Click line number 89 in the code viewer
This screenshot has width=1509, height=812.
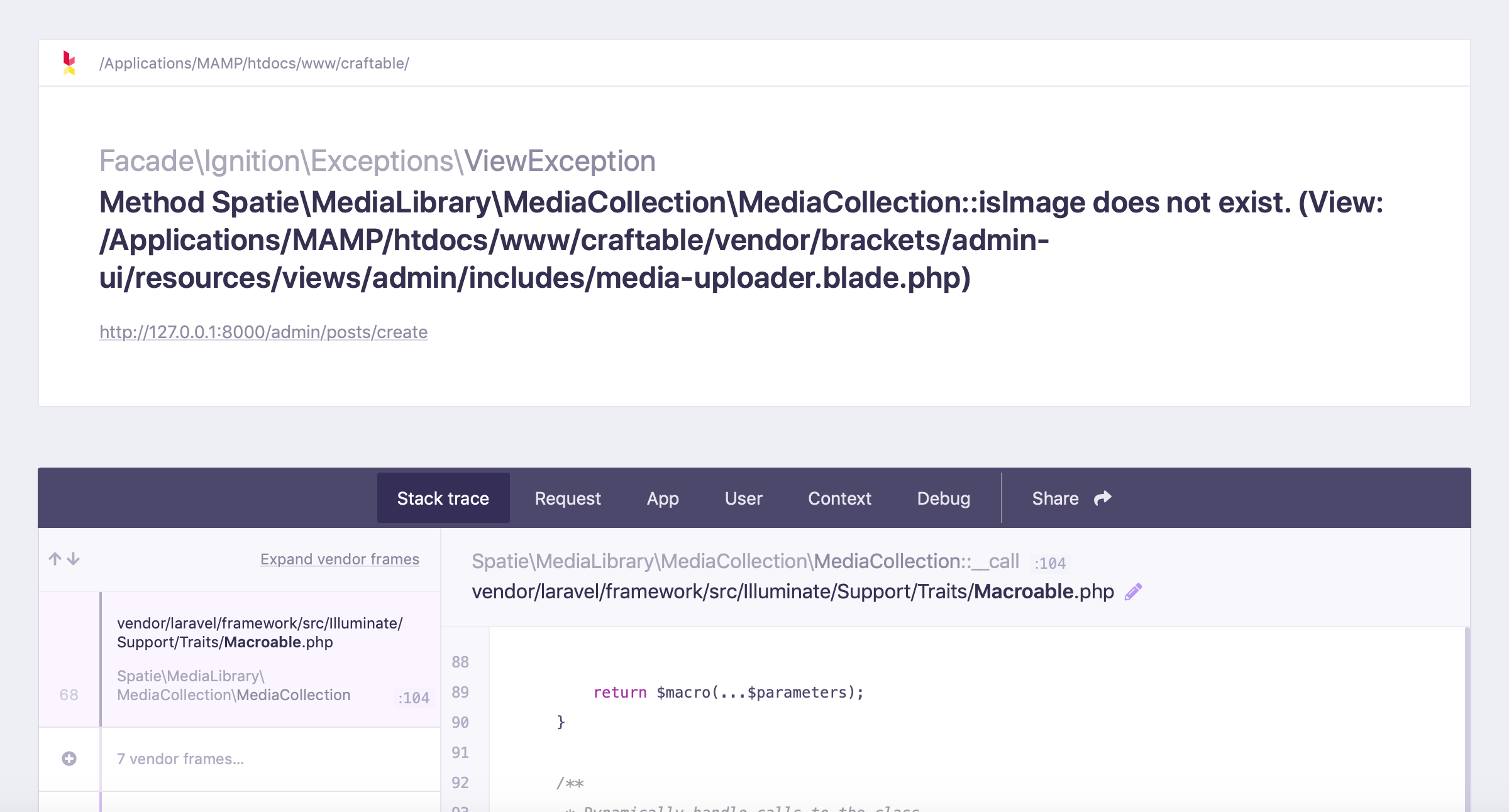(460, 692)
